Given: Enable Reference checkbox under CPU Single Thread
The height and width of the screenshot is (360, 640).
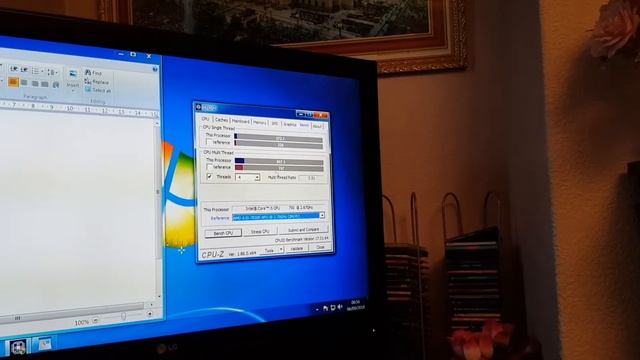Looking at the screenshot, I should click(209, 142).
